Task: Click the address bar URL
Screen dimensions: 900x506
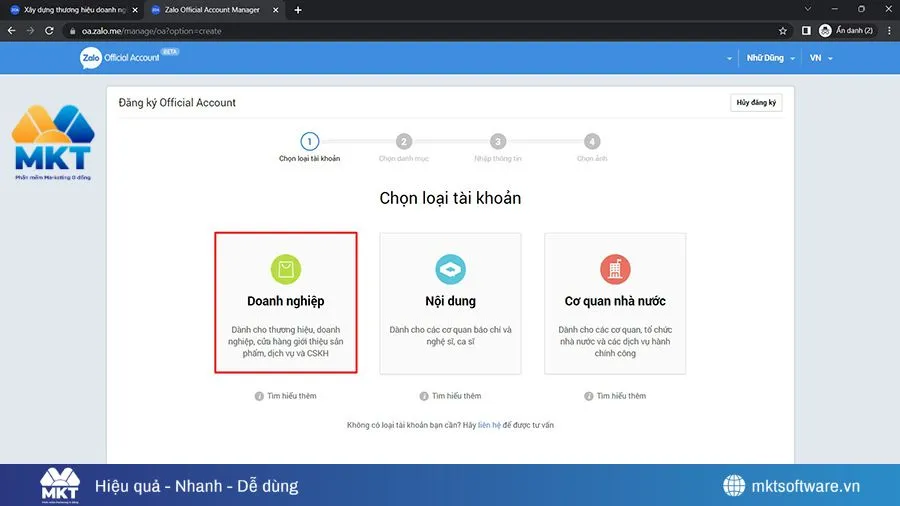Action: [152, 31]
